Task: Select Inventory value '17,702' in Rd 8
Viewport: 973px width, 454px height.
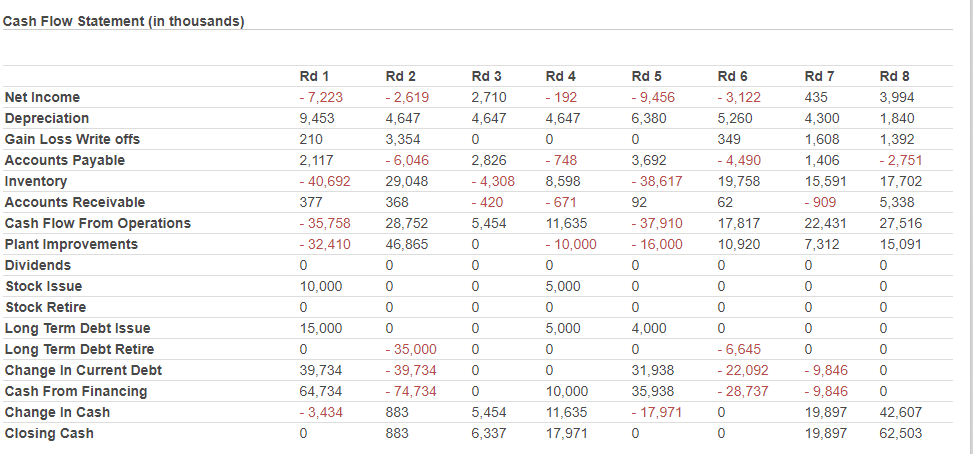Action: click(901, 182)
